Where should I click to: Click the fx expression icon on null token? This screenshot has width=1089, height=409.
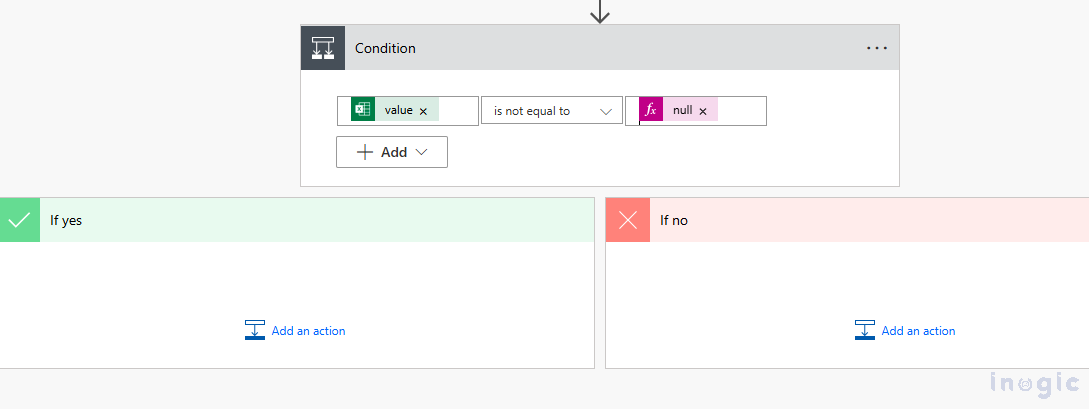(650, 110)
